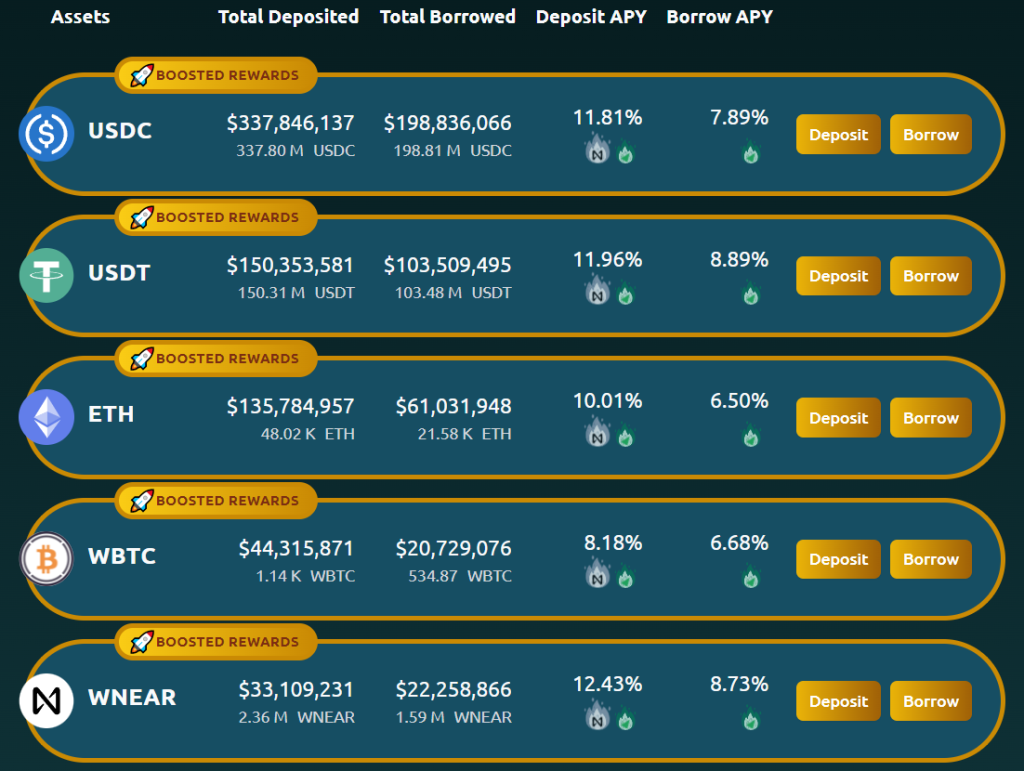The width and height of the screenshot is (1024, 771).
Task: Click the rocket icon above the ETH row
Action: [x=142, y=358]
